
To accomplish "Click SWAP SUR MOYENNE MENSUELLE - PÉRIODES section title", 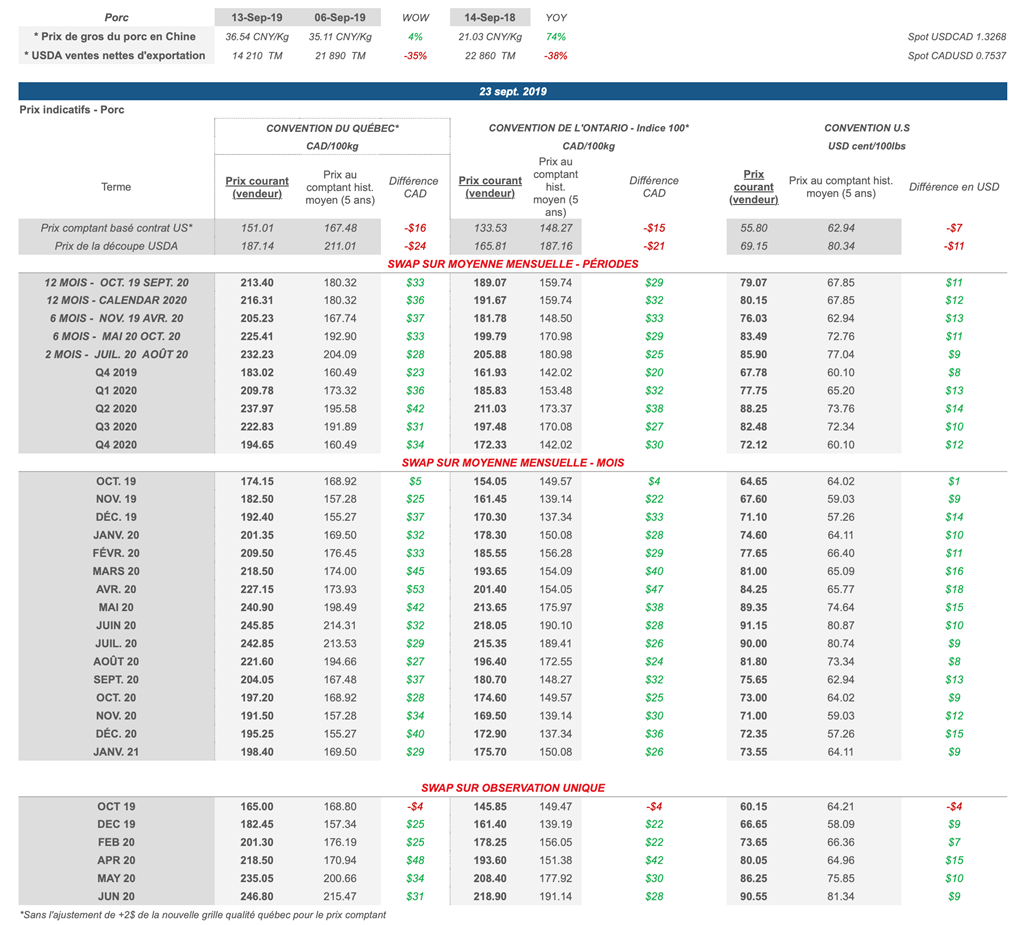I will point(512,264).
